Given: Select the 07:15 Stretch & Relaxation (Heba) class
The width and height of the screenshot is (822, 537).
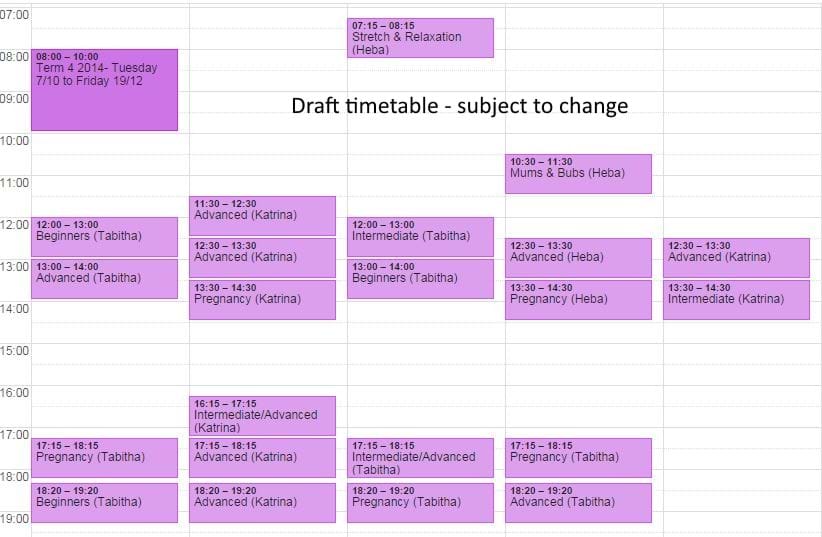Looking at the screenshot, I should (420, 38).
